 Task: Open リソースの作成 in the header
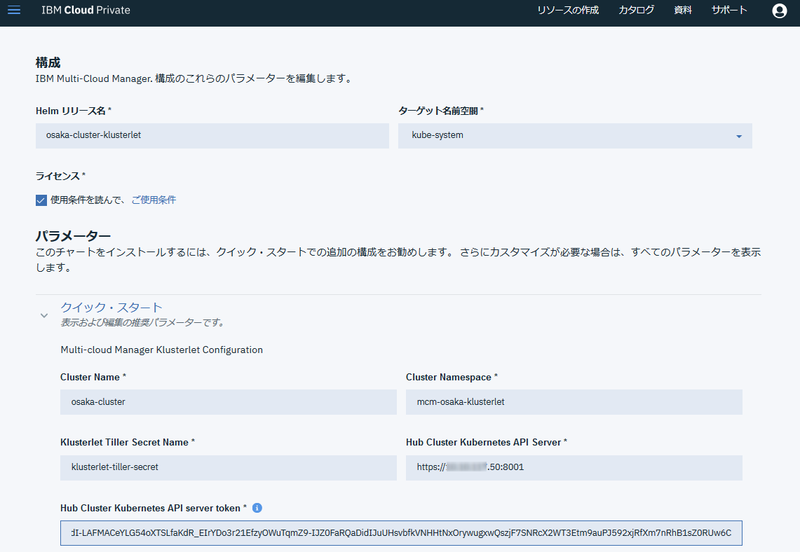pos(567,10)
